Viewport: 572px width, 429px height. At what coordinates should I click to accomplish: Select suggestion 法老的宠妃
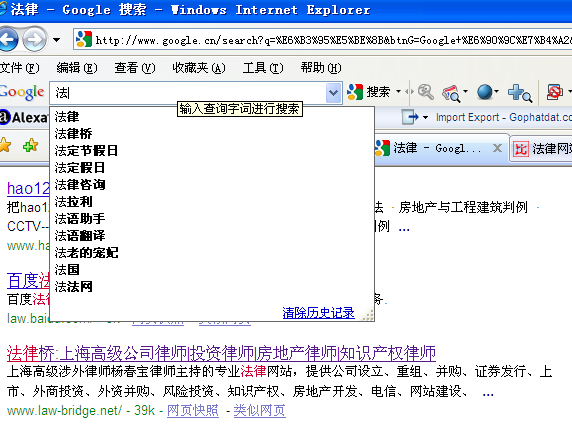tap(212, 252)
